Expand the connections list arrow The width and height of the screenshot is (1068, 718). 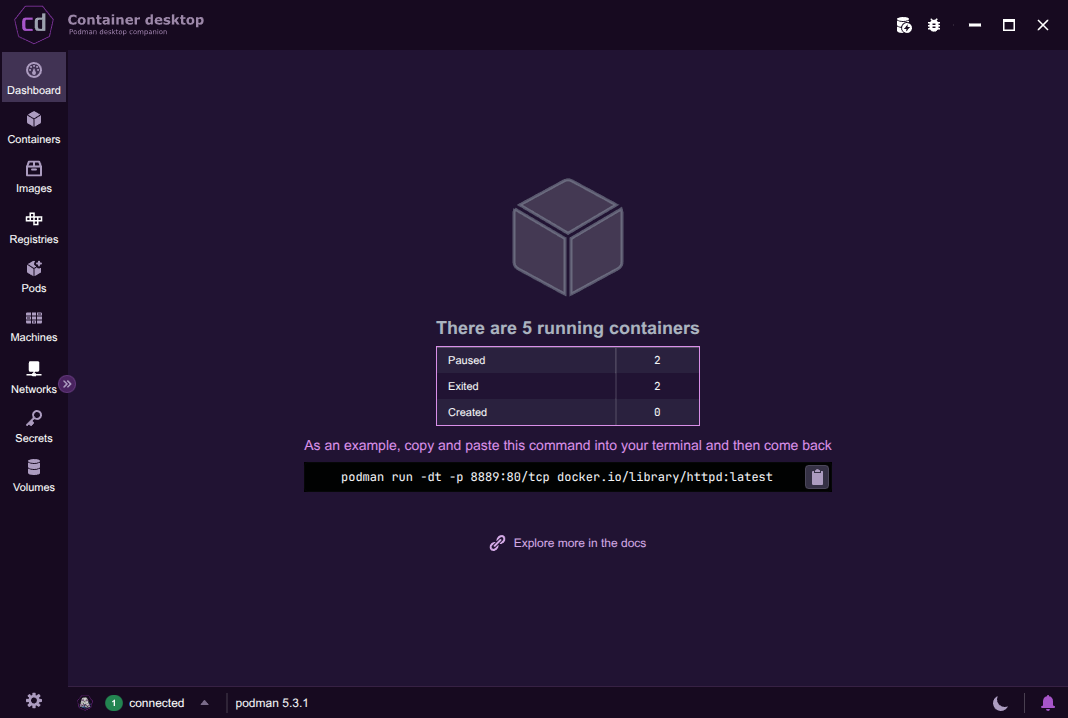[x=204, y=703]
